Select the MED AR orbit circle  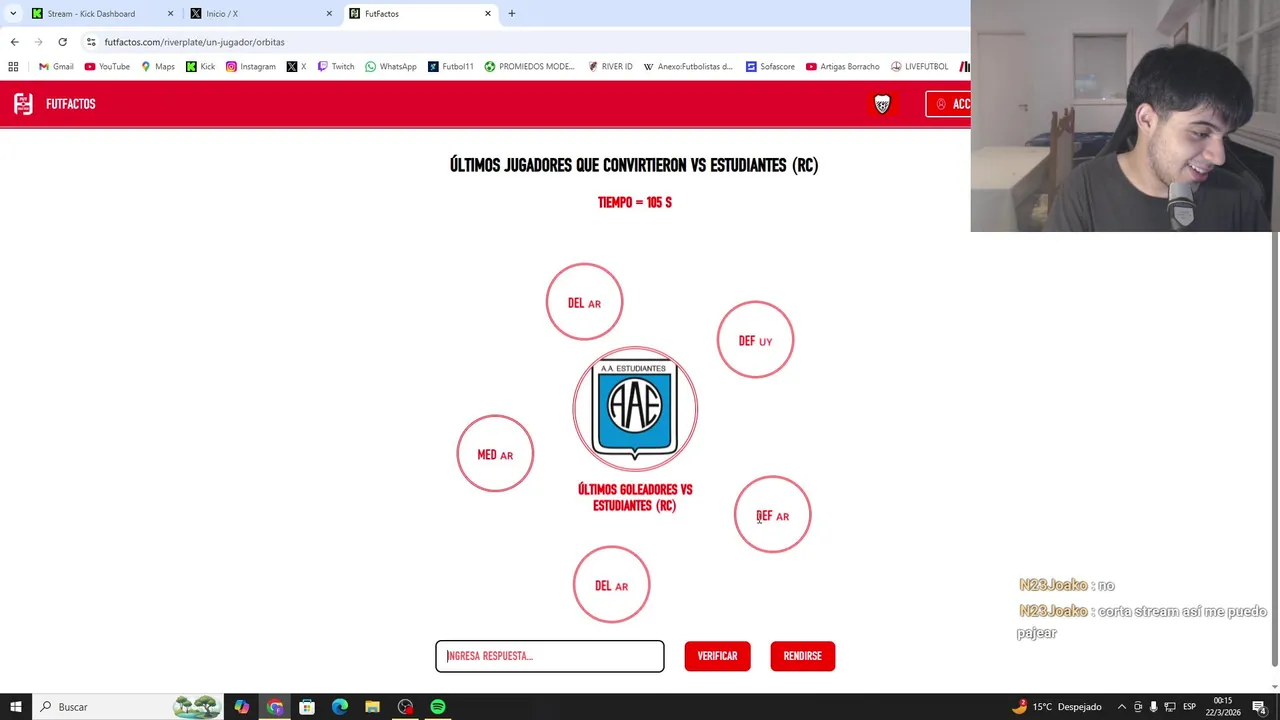pos(495,454)
